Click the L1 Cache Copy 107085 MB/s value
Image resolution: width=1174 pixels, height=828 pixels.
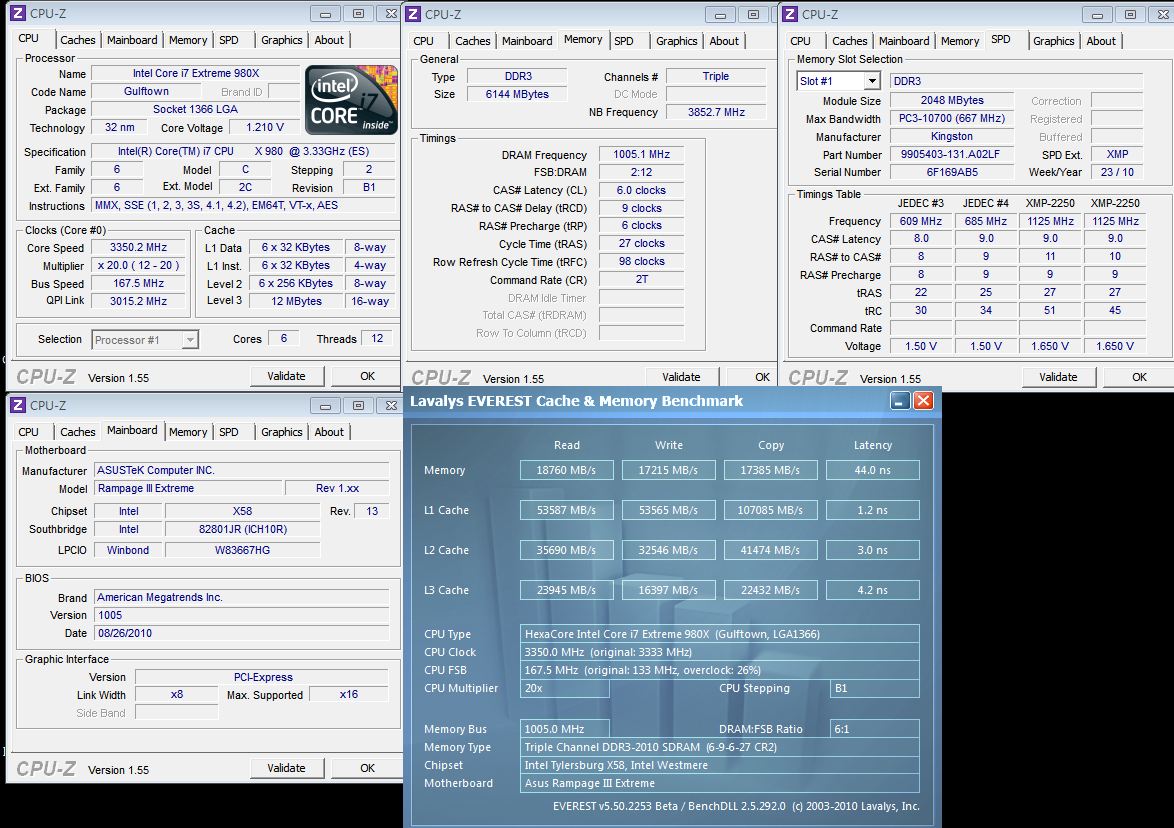(770, 510)
